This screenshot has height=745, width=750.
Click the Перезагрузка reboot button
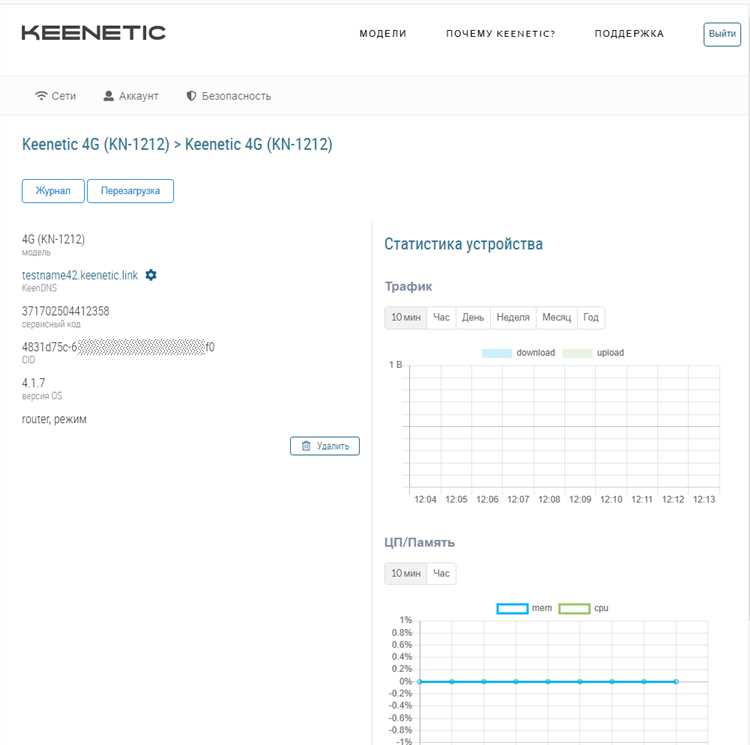(130, 191)
